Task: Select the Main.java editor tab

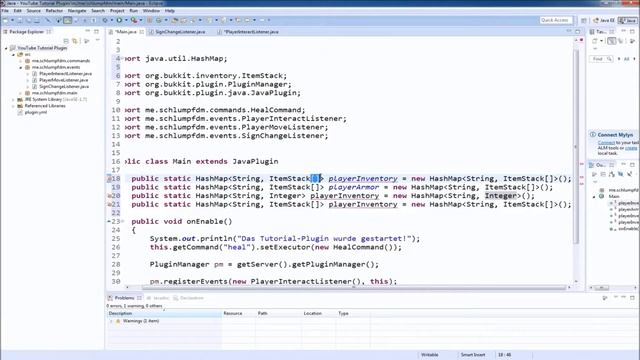Action: (126, 32)
